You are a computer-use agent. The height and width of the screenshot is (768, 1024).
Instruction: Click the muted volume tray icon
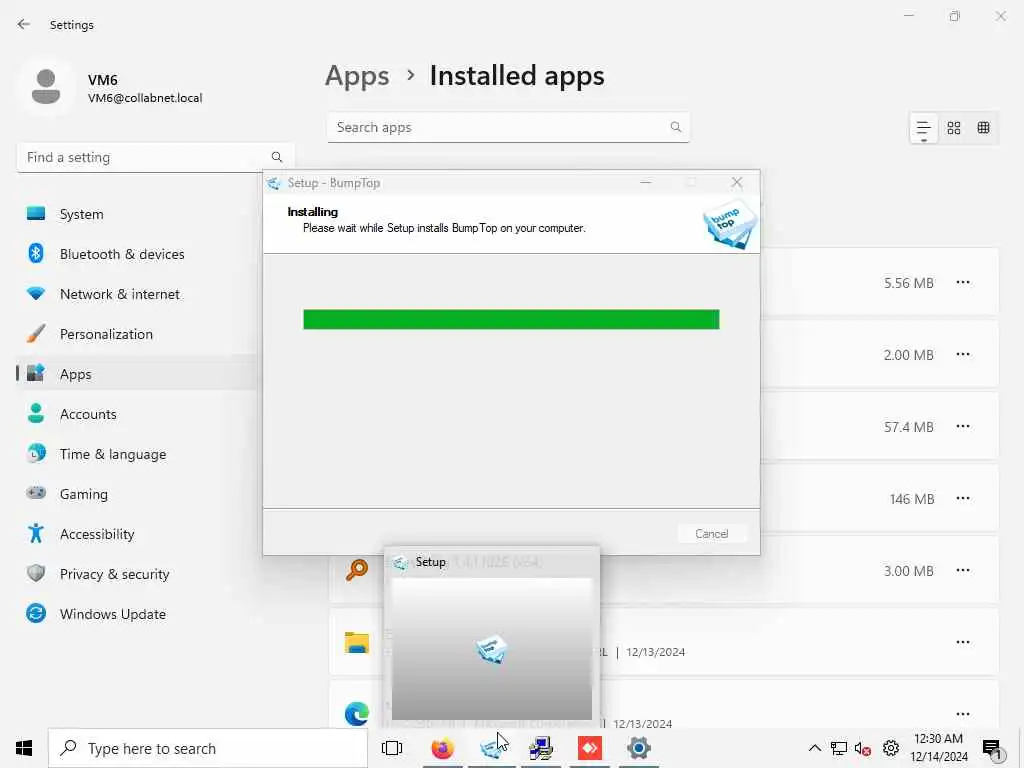tap(863, 748)
